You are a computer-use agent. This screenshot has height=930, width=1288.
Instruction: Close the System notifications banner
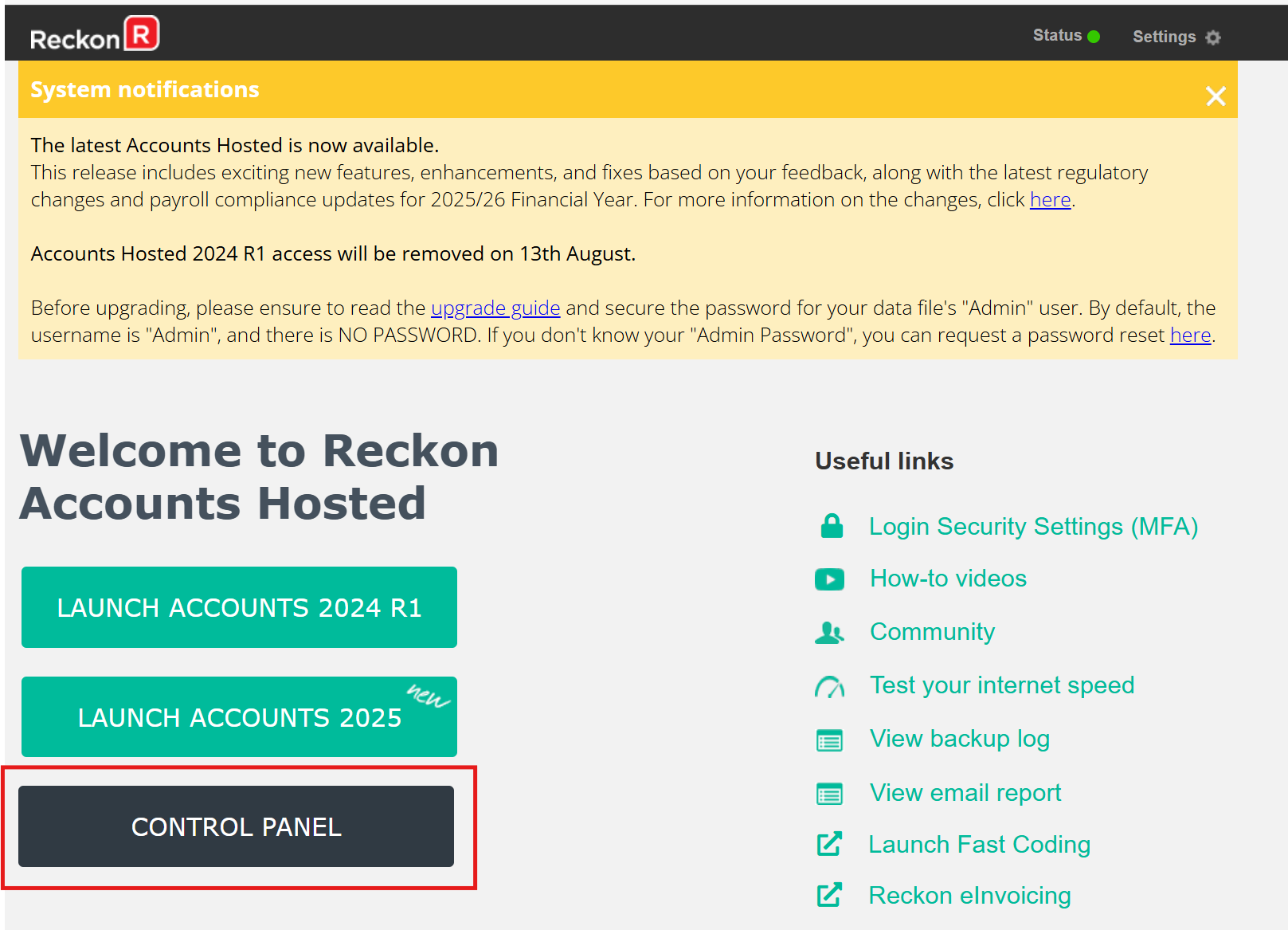point(1216,96)
